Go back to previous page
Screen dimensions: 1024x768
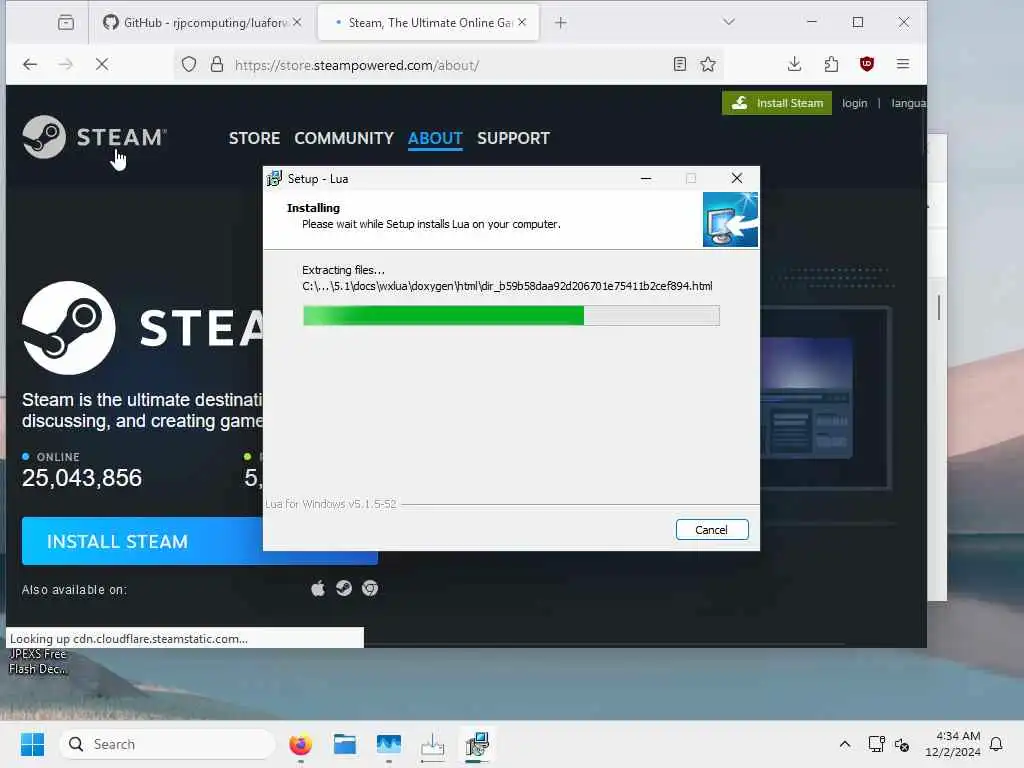(x=30, y=64)
